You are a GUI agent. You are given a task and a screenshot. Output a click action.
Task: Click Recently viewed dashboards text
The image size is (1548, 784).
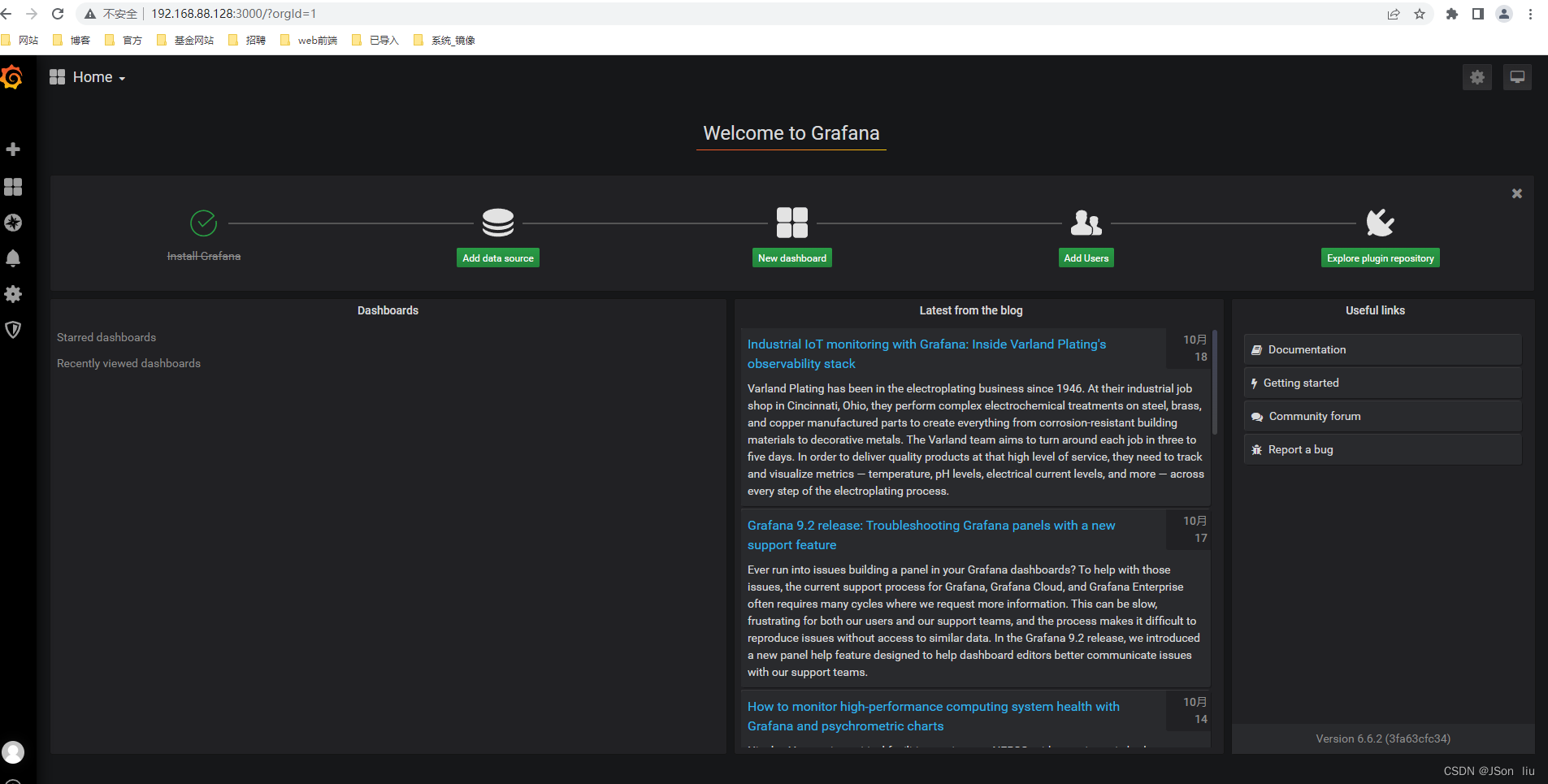[128, 363]
